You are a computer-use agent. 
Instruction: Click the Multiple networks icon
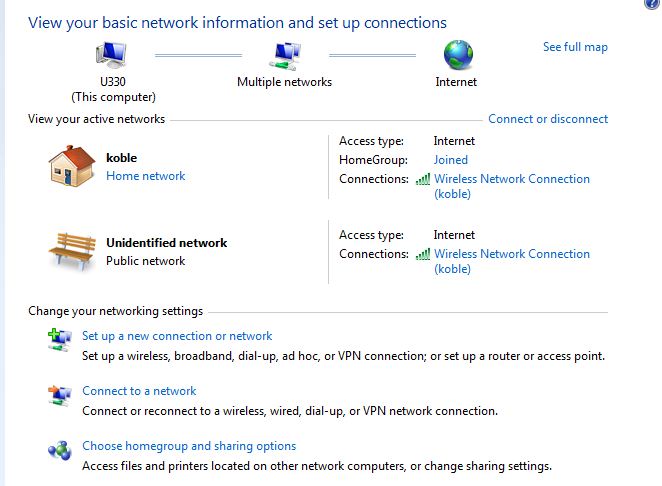pos(285,56)
